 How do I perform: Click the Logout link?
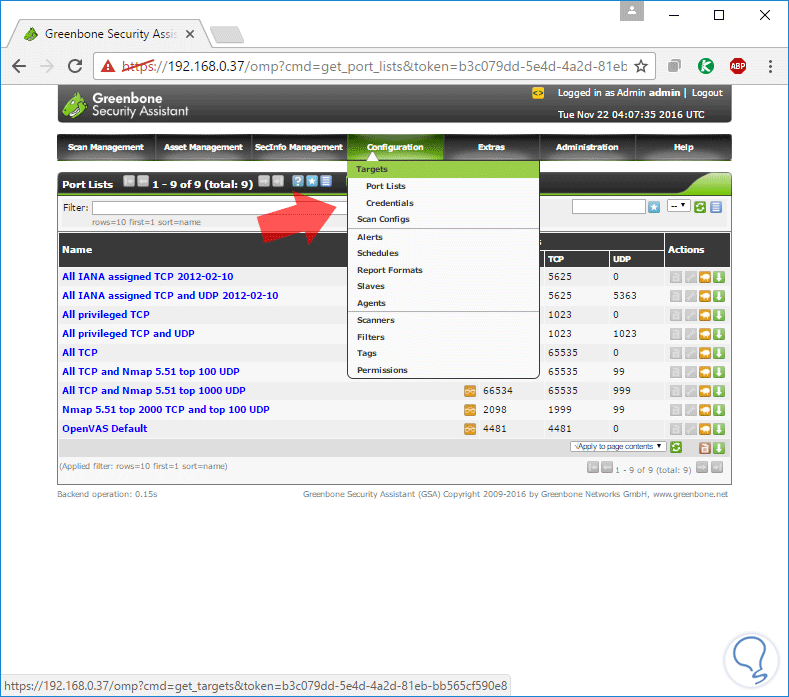(x=706, y=93)
